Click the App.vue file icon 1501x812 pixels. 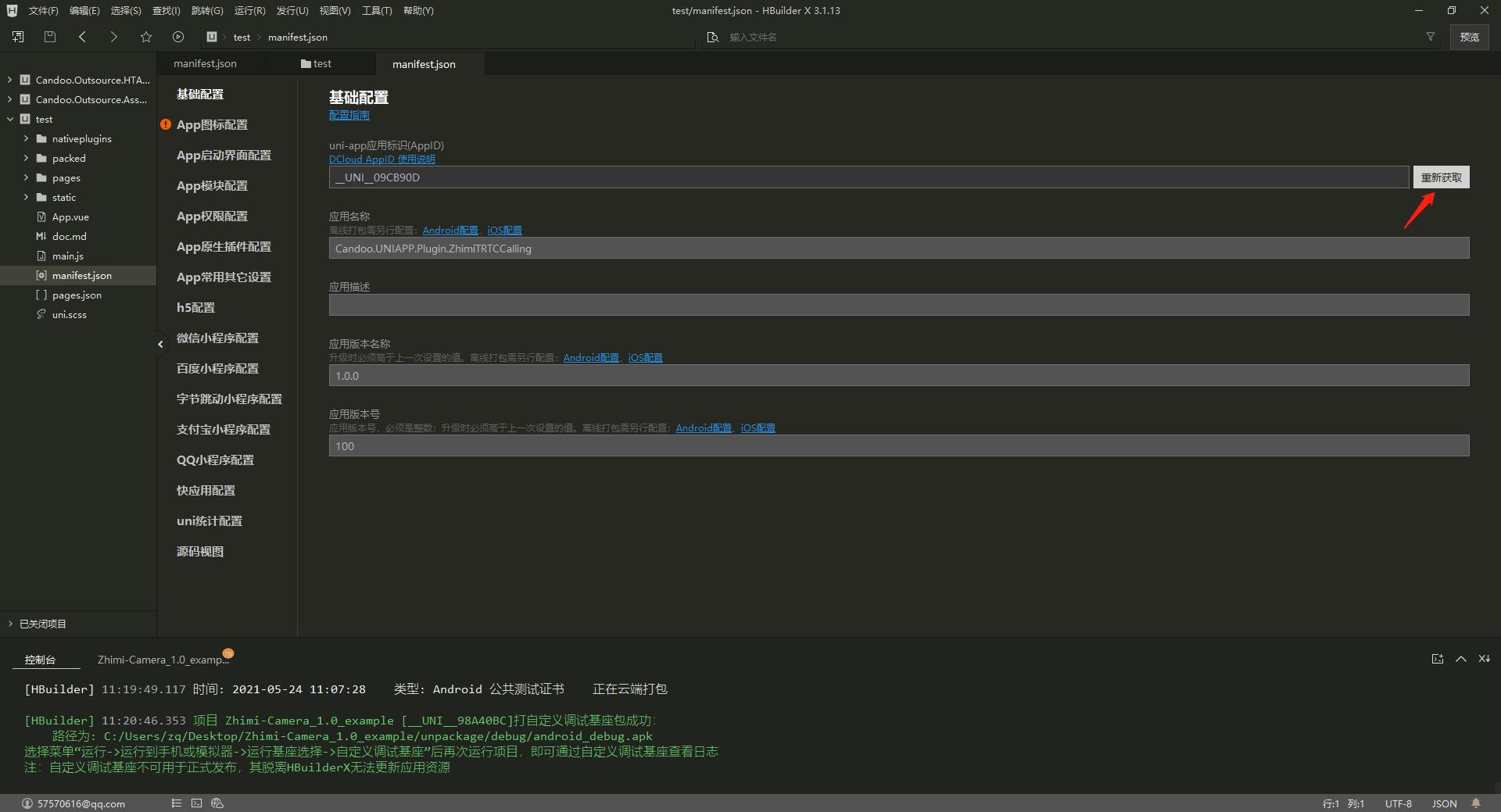[41, 216]
